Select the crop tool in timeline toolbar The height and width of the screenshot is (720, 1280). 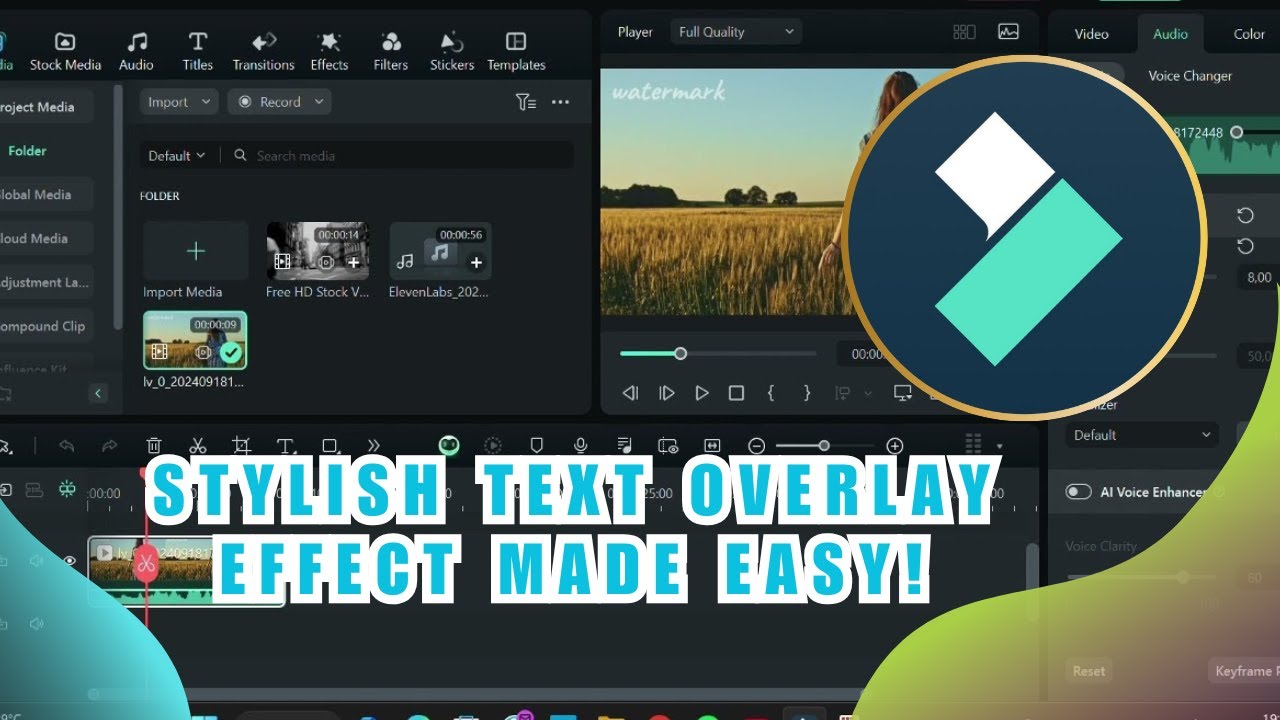tap(241, 446)
